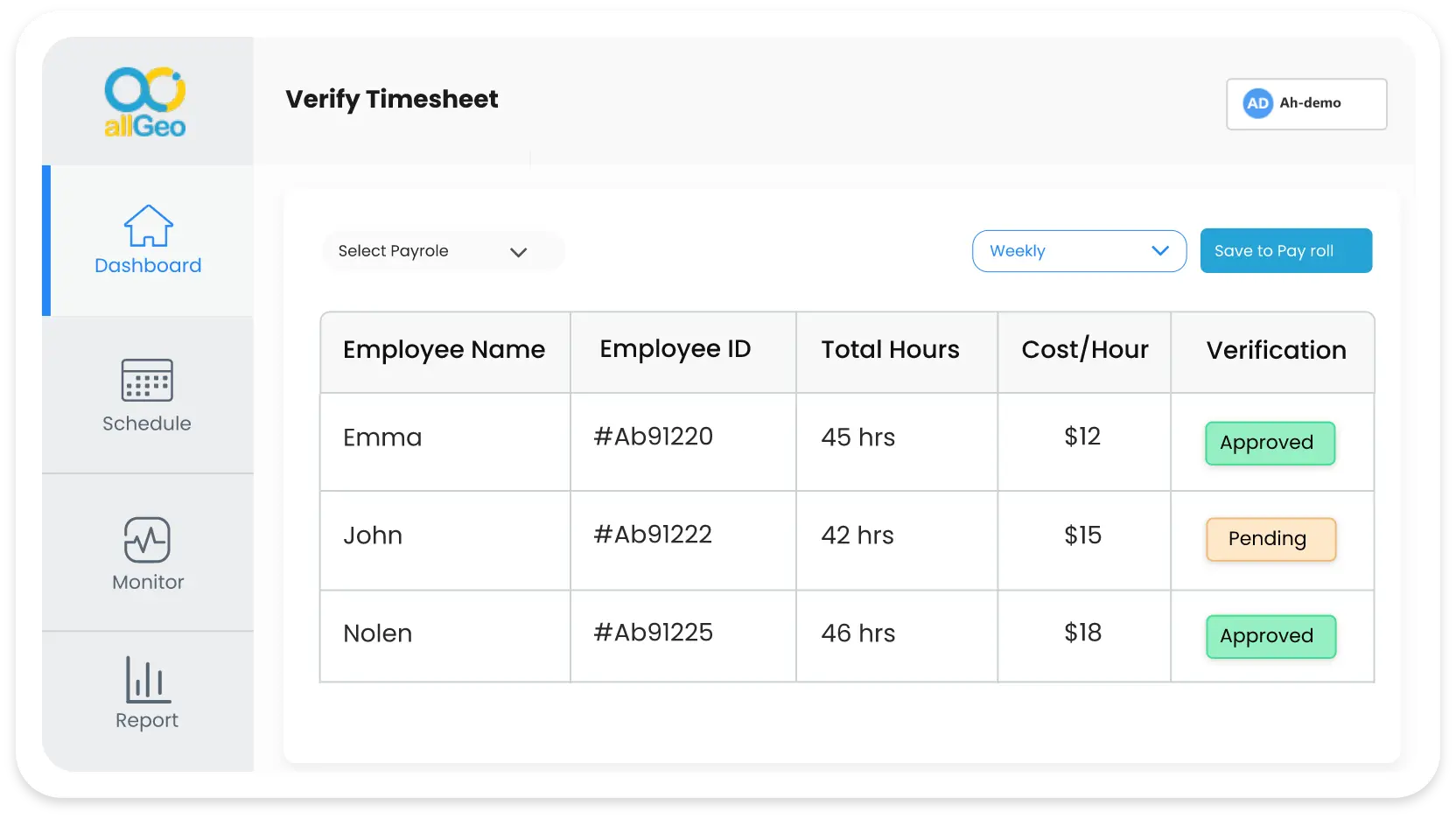Click the Save to Pay roll button
Image resolution: width=1456 pixels, height=819 pixels.
point(1286,250)
